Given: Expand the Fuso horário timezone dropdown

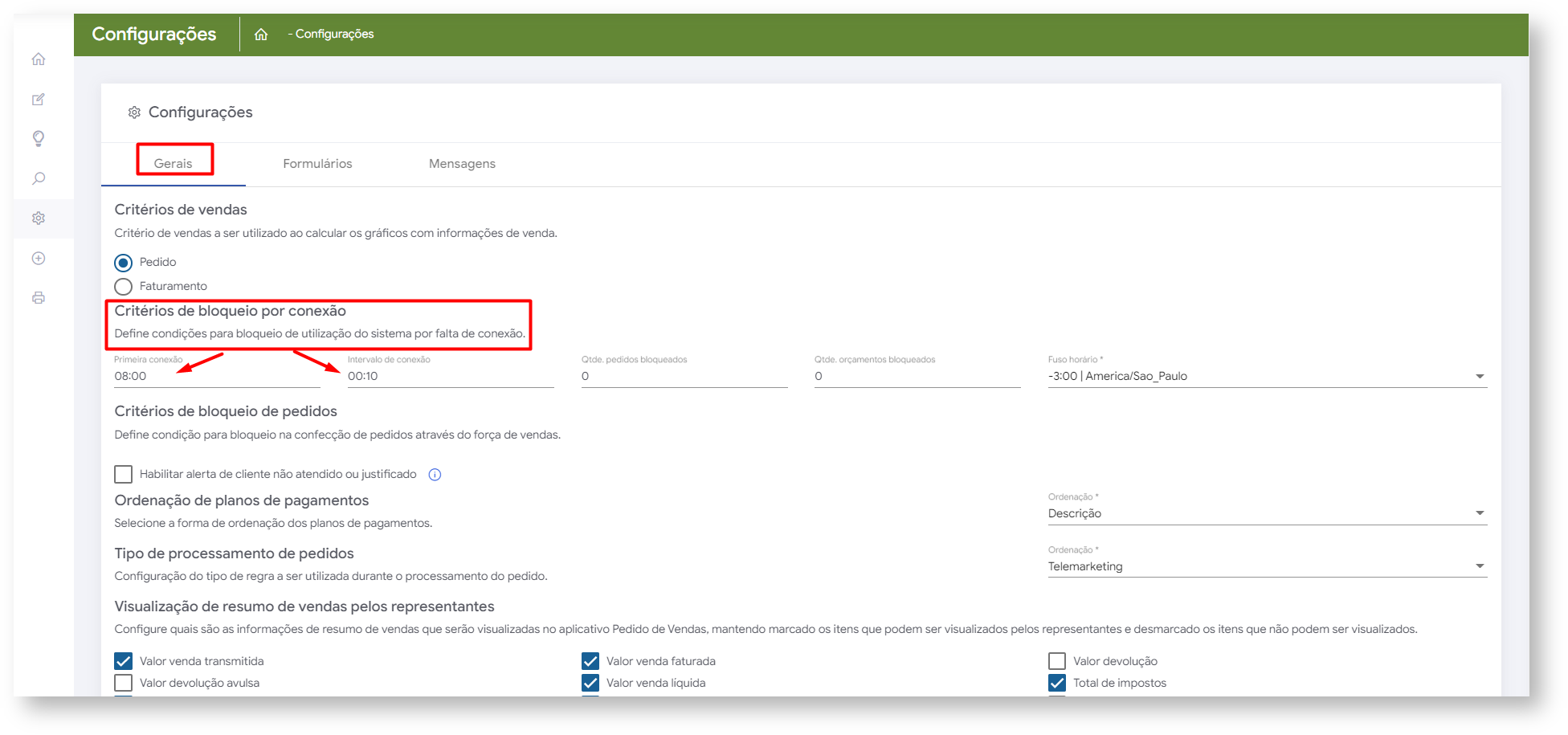Looking at the screenshot, I should (x=1267, y=377).
